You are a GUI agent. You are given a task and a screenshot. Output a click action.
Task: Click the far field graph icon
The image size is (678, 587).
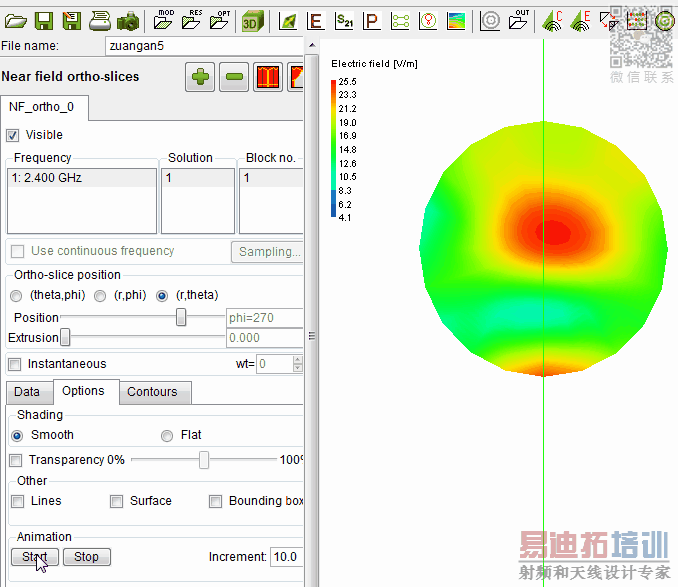288,21
